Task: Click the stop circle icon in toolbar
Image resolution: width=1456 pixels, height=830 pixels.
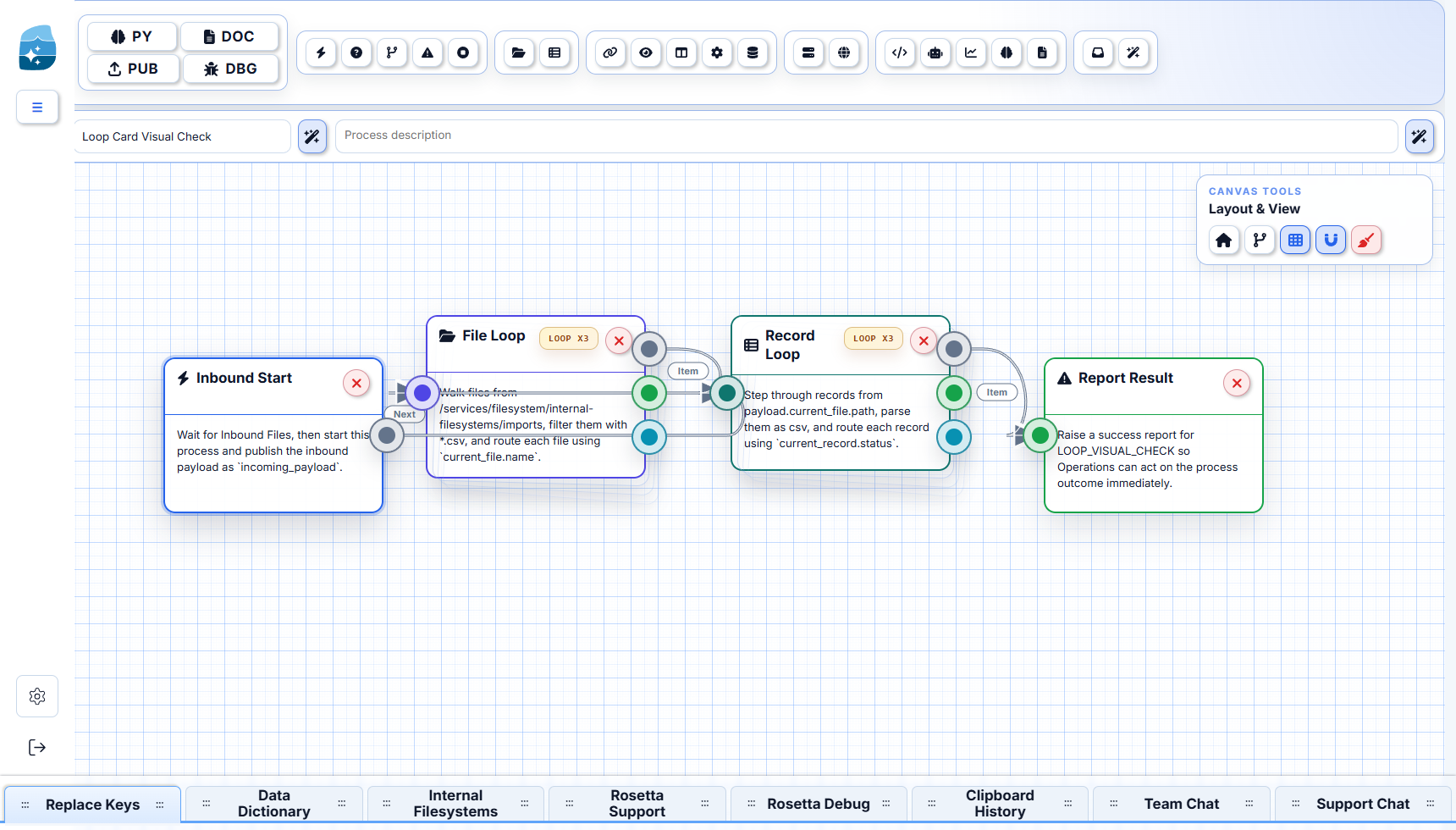Action: click(x=463, y=53)
